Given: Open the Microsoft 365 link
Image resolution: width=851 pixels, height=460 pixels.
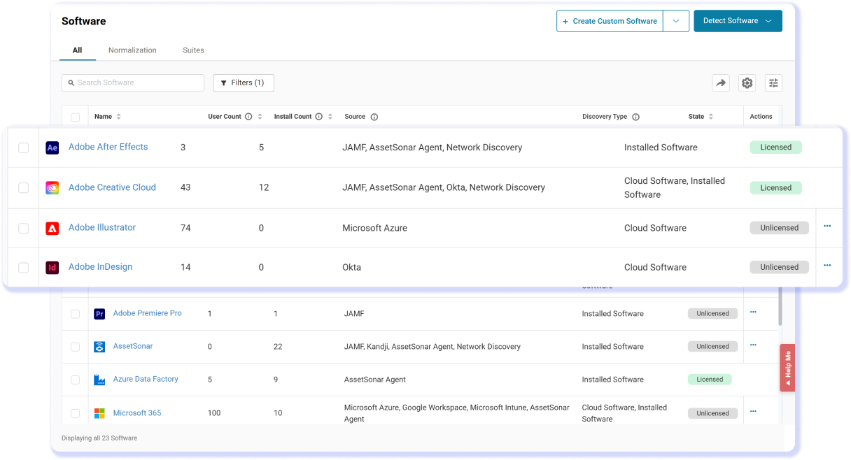Looking at the screenshot, I should point(137,413).
